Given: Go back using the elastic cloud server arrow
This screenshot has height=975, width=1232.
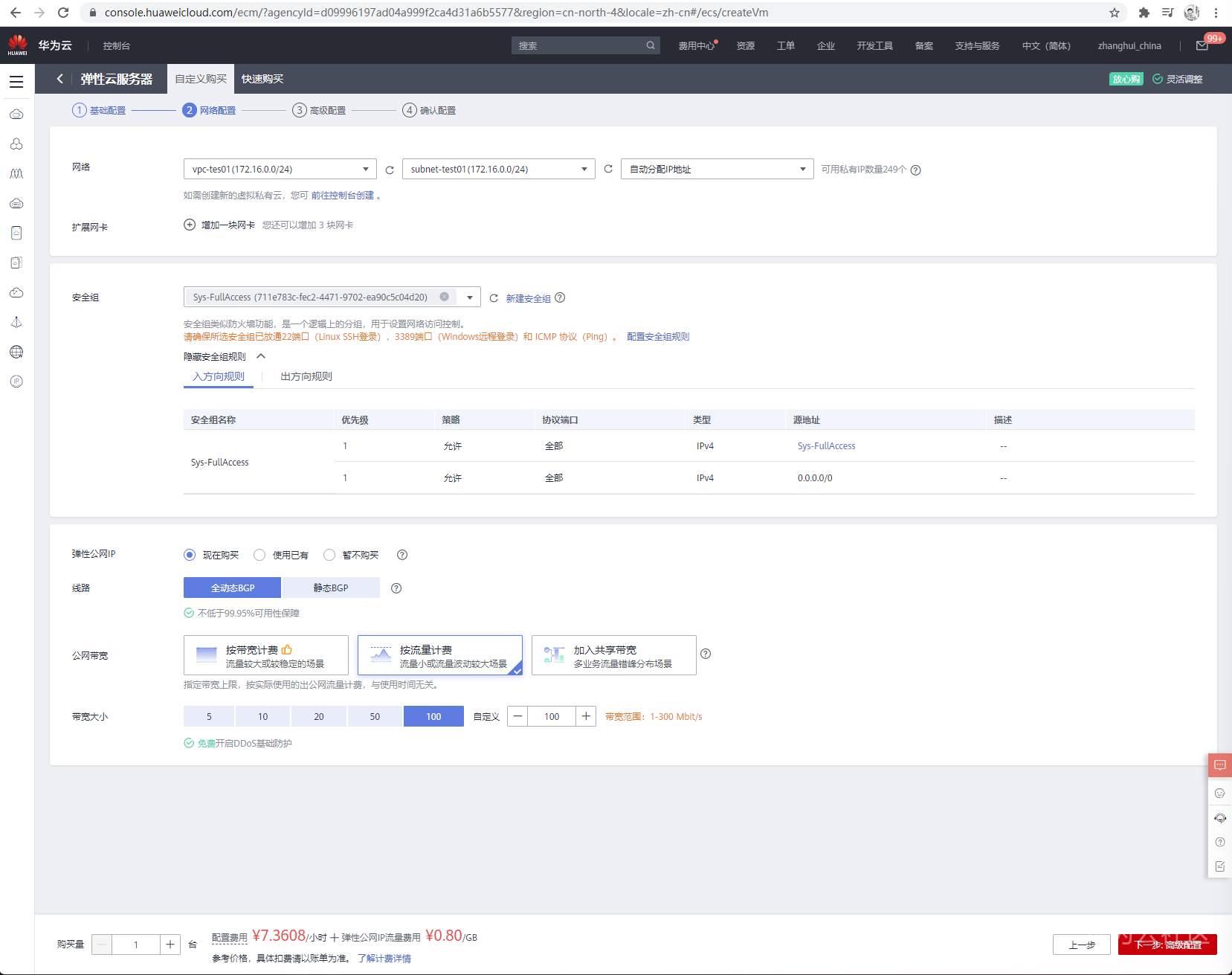Looking at the screenshot, I should point(59,79).
